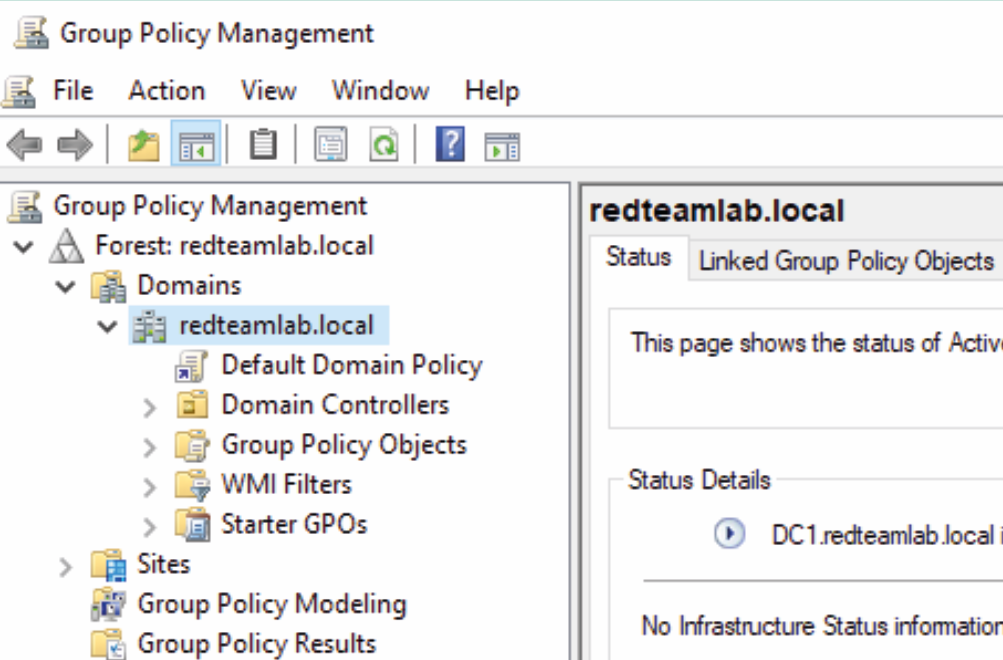
Task: Select Default Domain Policy
Action: [x=352, y=365]
